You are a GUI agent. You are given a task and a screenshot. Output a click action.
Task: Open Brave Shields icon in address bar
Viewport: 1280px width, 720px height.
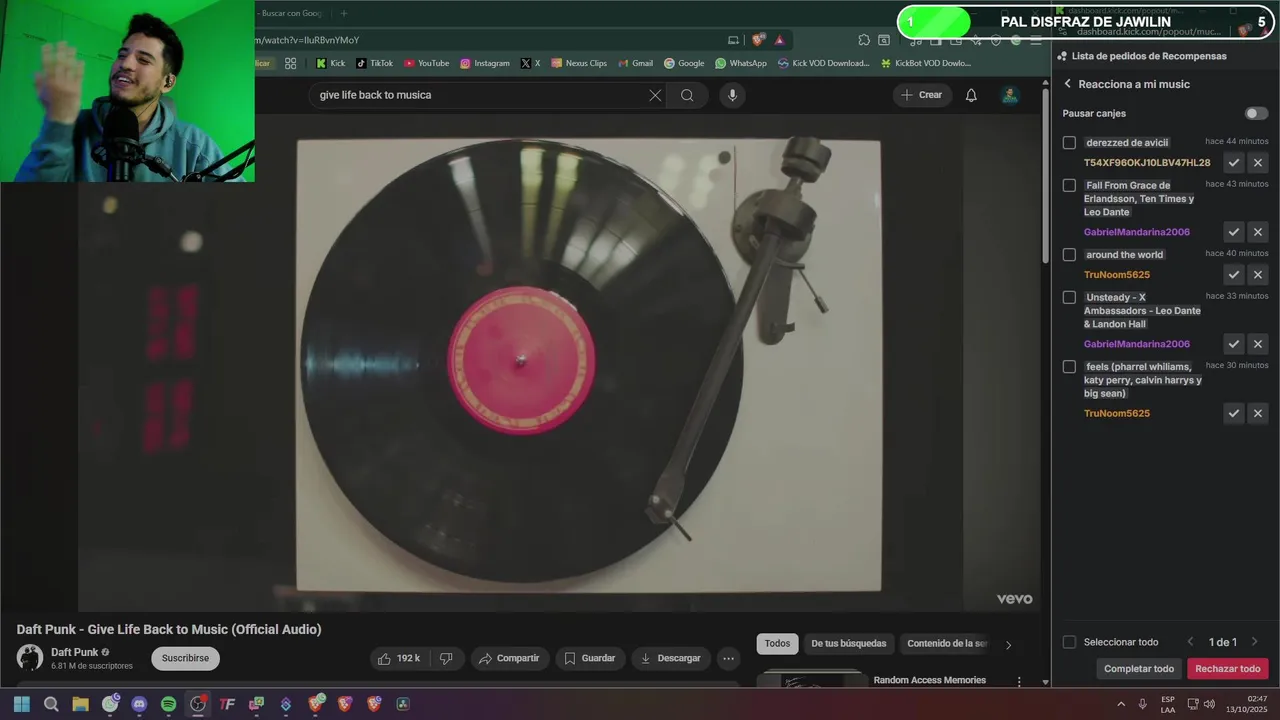(758, 40)
